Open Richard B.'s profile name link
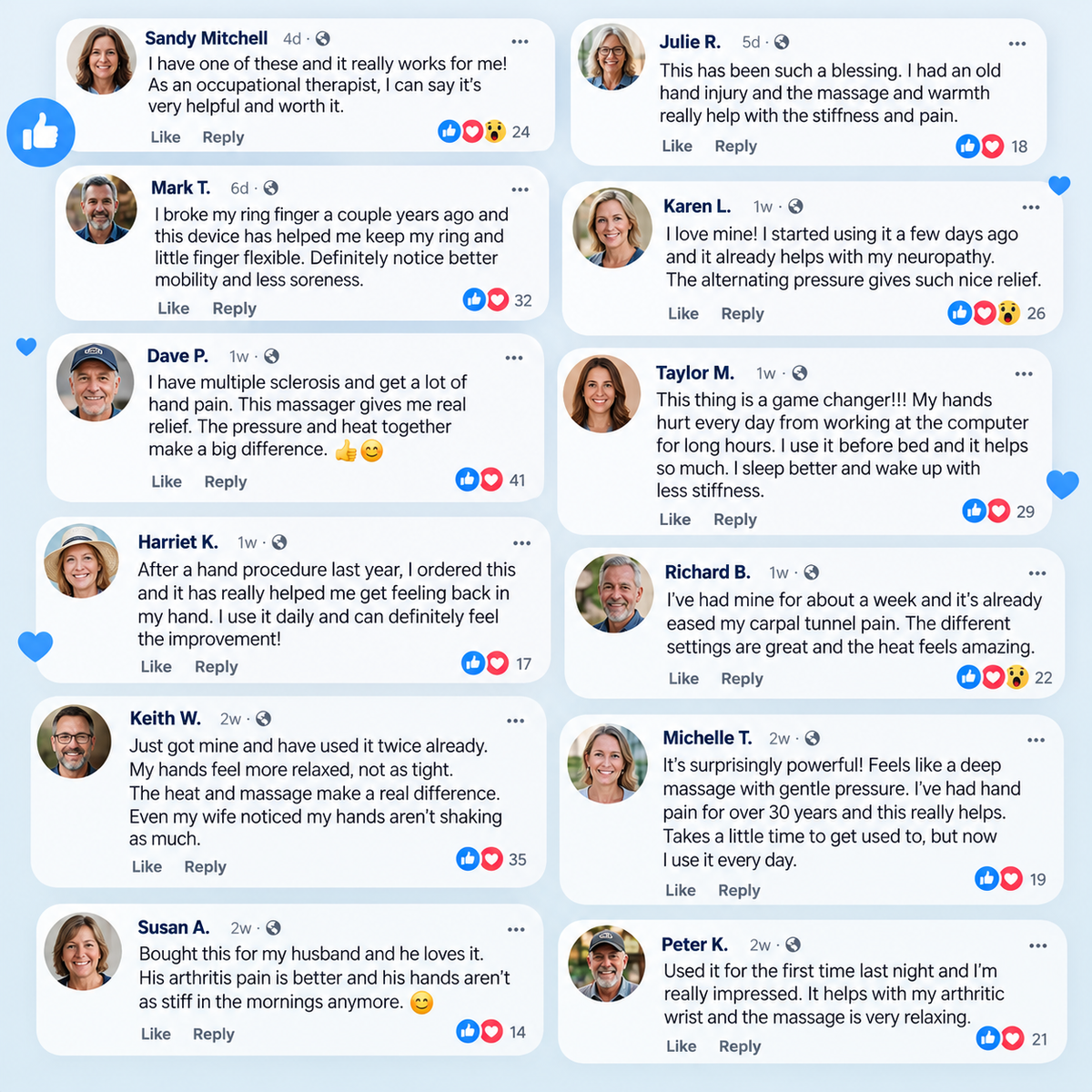 pos(707,572)
